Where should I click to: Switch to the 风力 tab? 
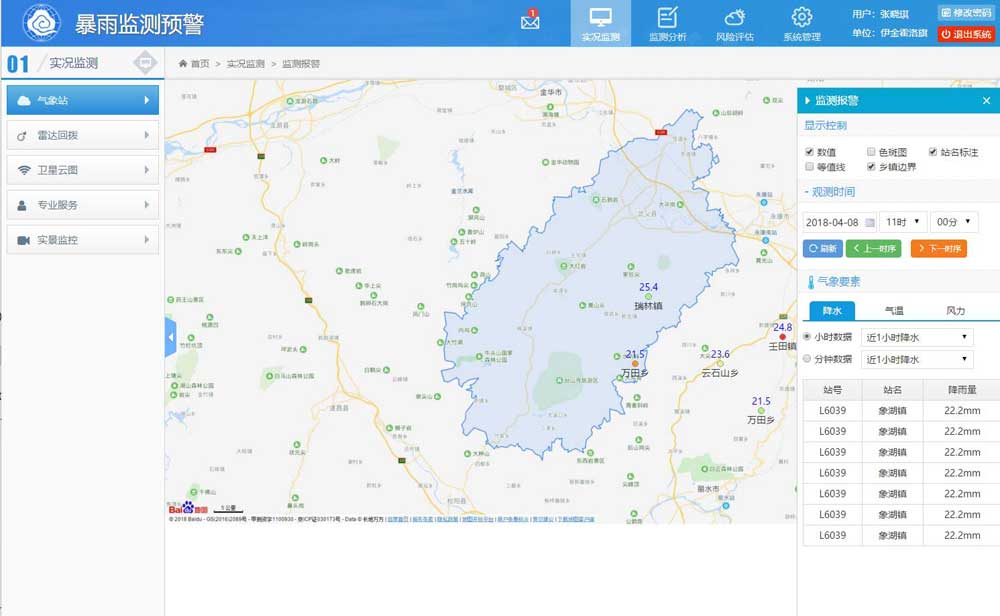point(955,311)
